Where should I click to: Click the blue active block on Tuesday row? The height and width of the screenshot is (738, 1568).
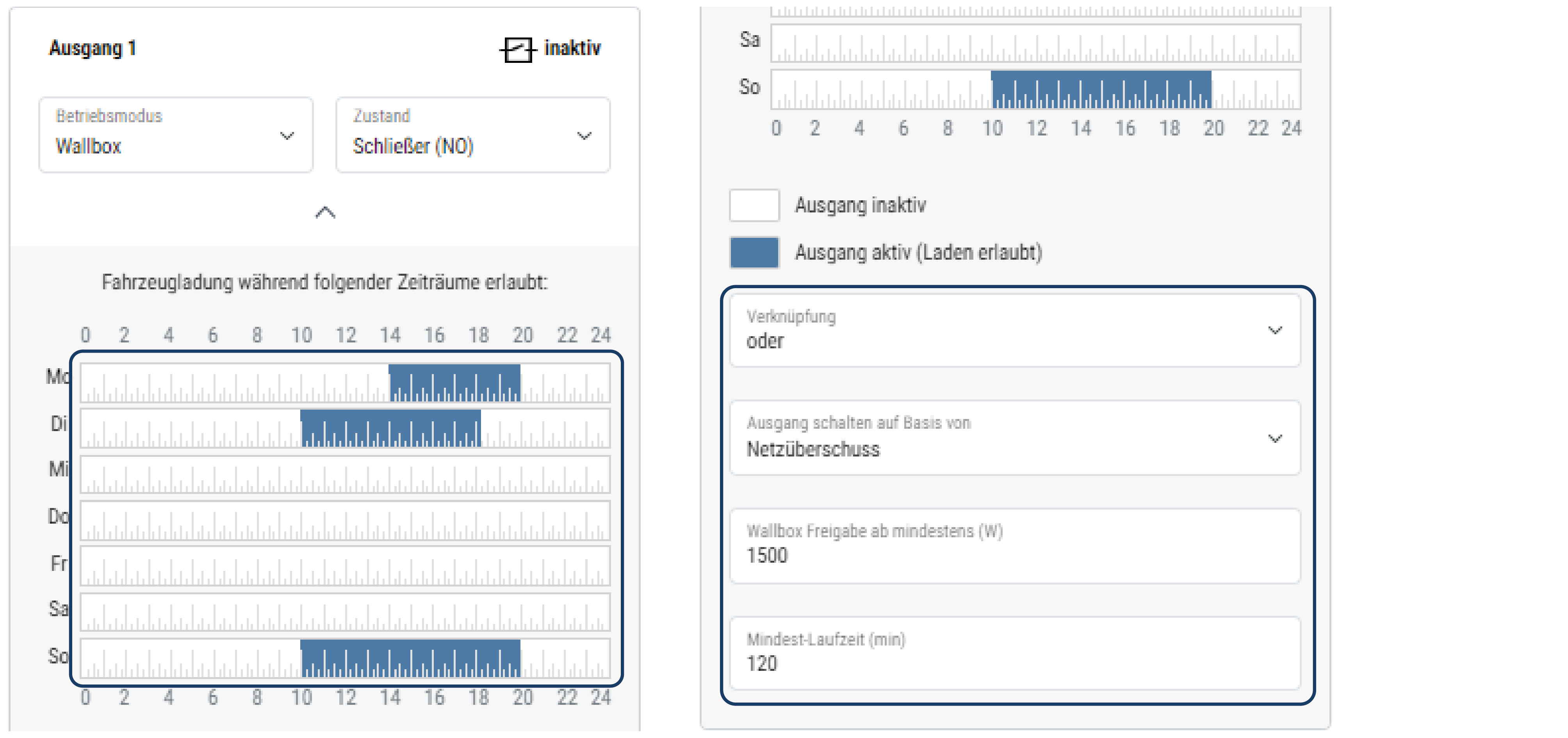[x=390, y=428]
